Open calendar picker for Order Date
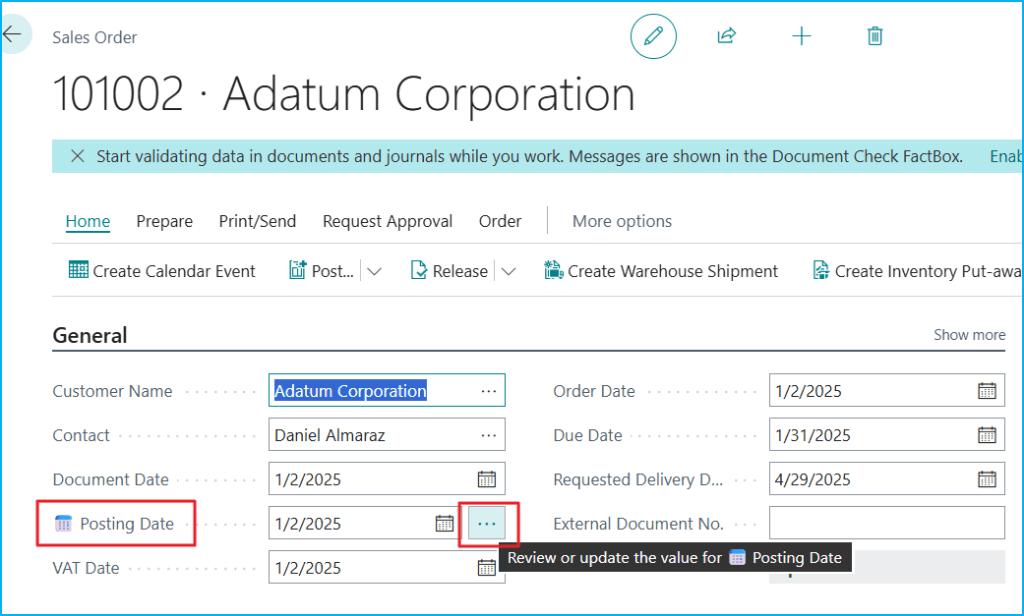This screenshot has height=616, width=1024. (x=986, y=391)
